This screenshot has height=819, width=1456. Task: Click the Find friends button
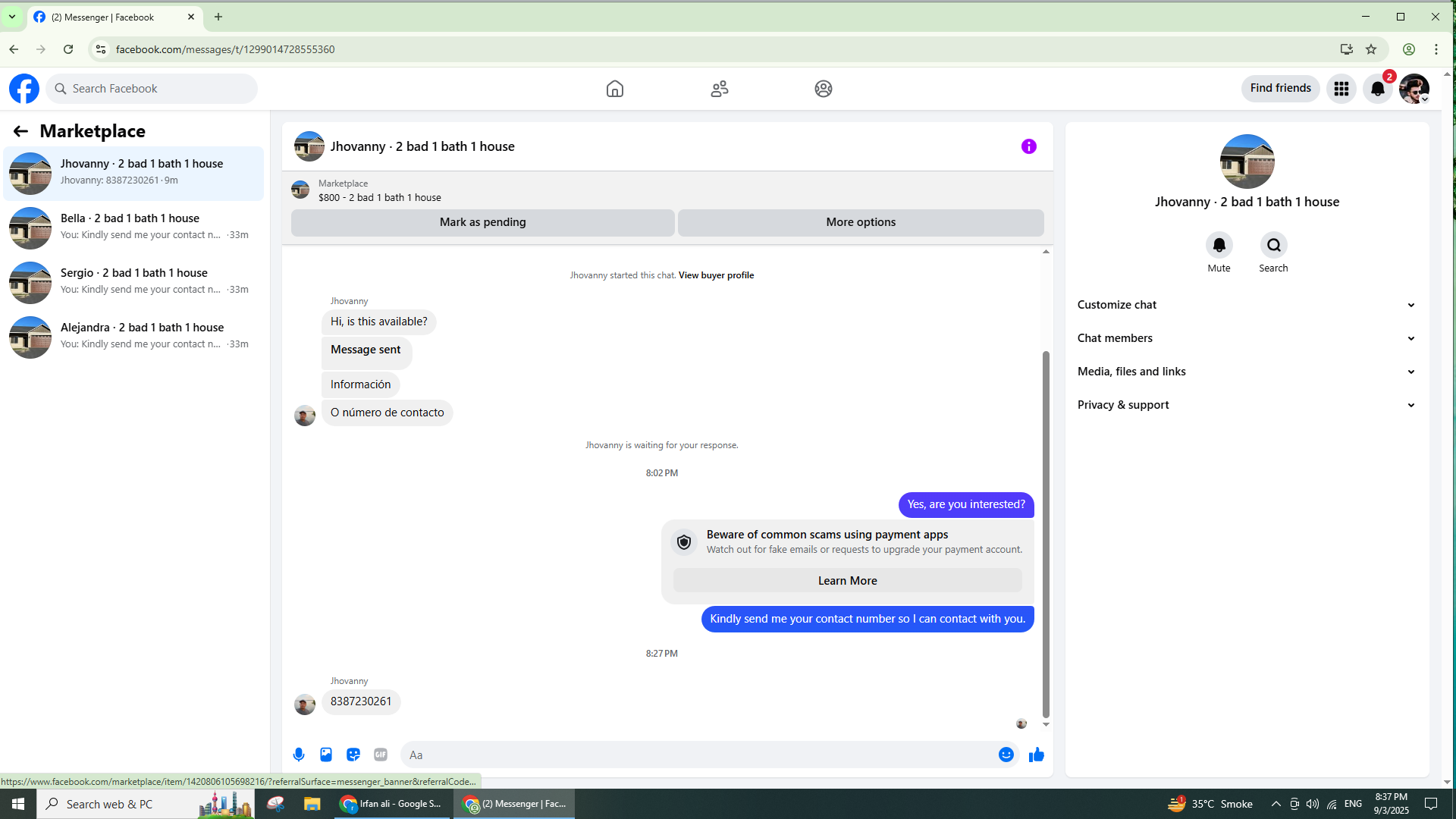[1281, 89]
